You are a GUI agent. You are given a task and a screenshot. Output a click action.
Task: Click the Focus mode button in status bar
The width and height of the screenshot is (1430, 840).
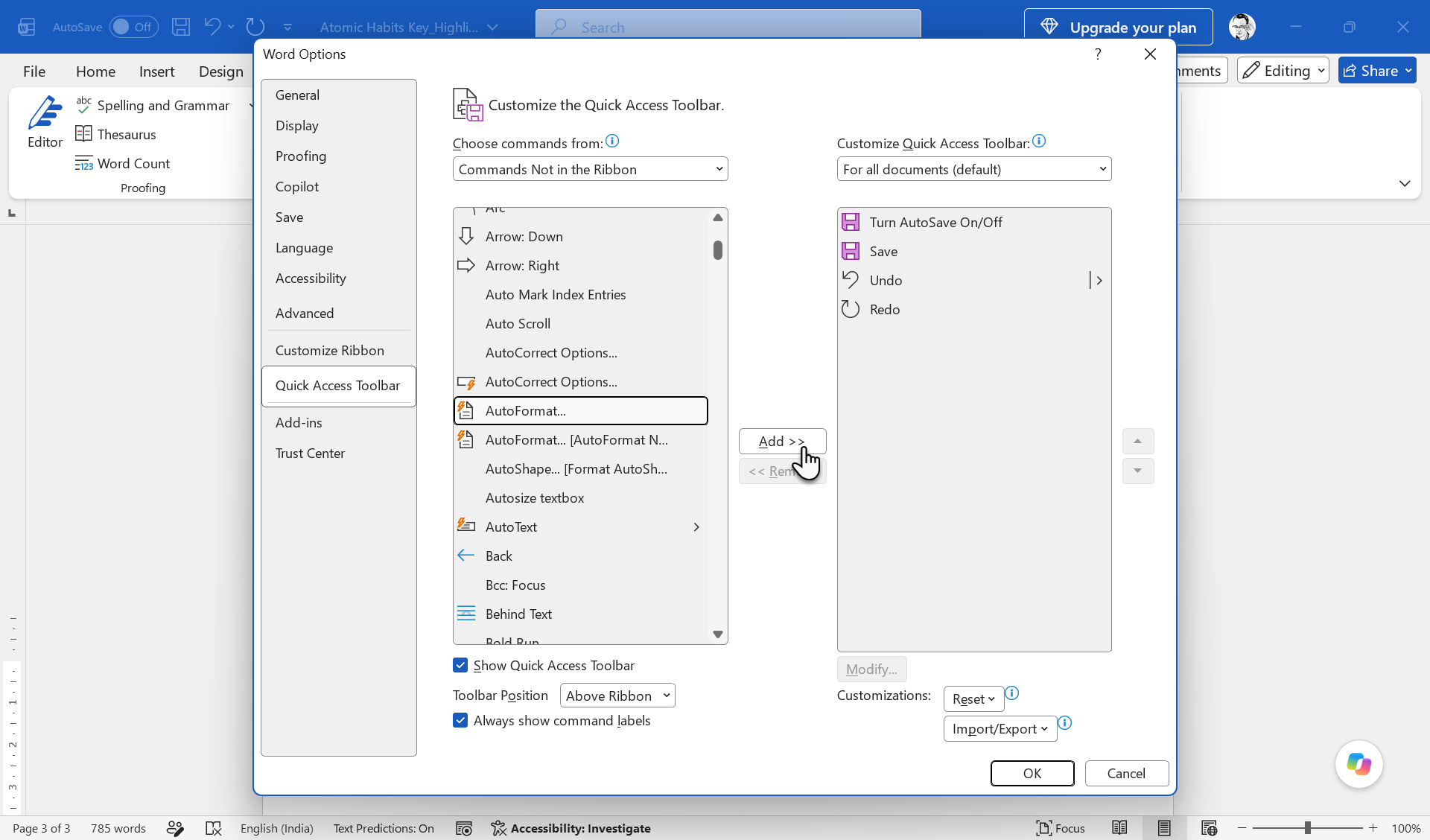point(1060,828)
